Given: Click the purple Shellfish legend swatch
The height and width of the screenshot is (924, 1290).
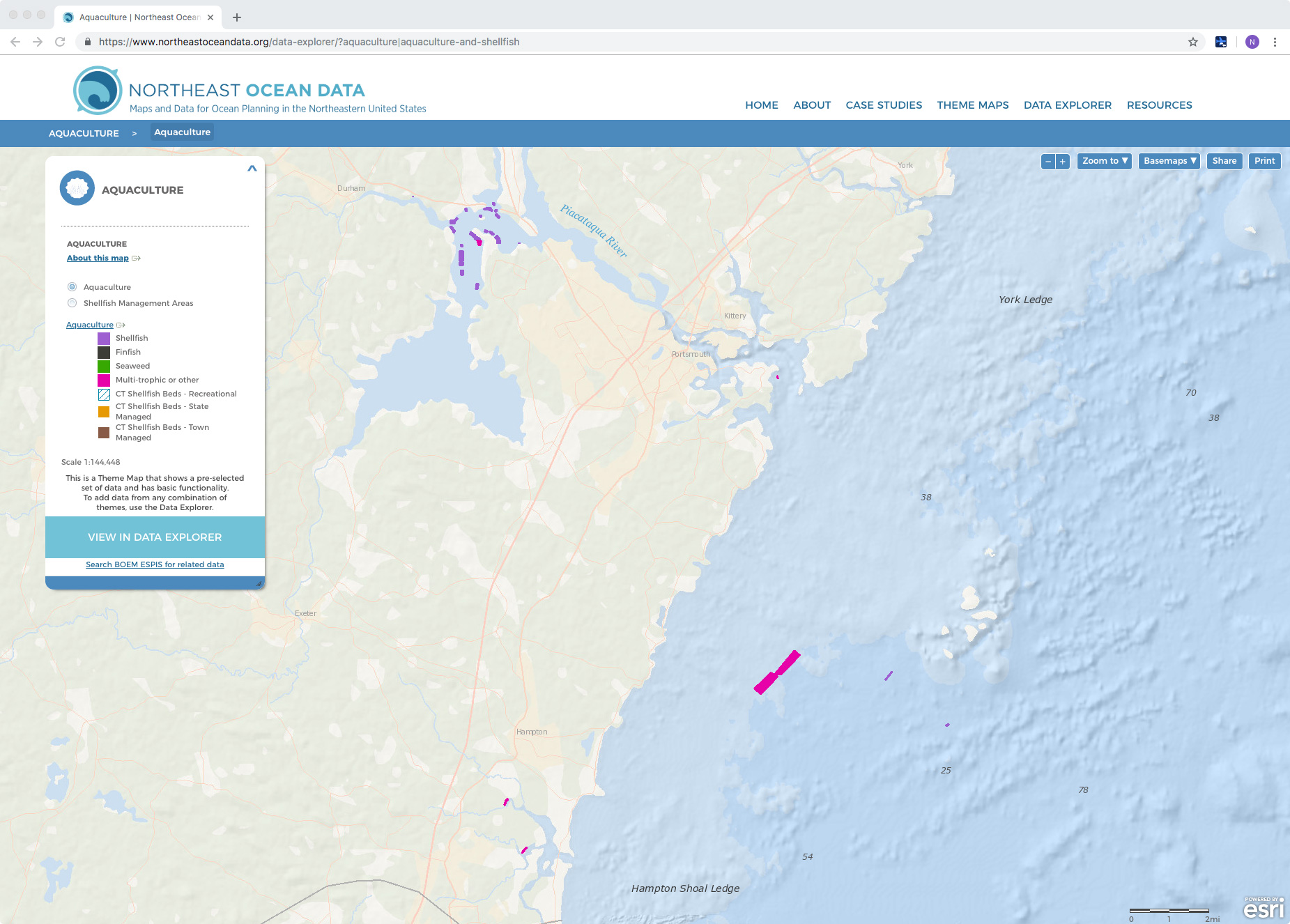Looking at the screenshot, I should click(x=104, y=339).
